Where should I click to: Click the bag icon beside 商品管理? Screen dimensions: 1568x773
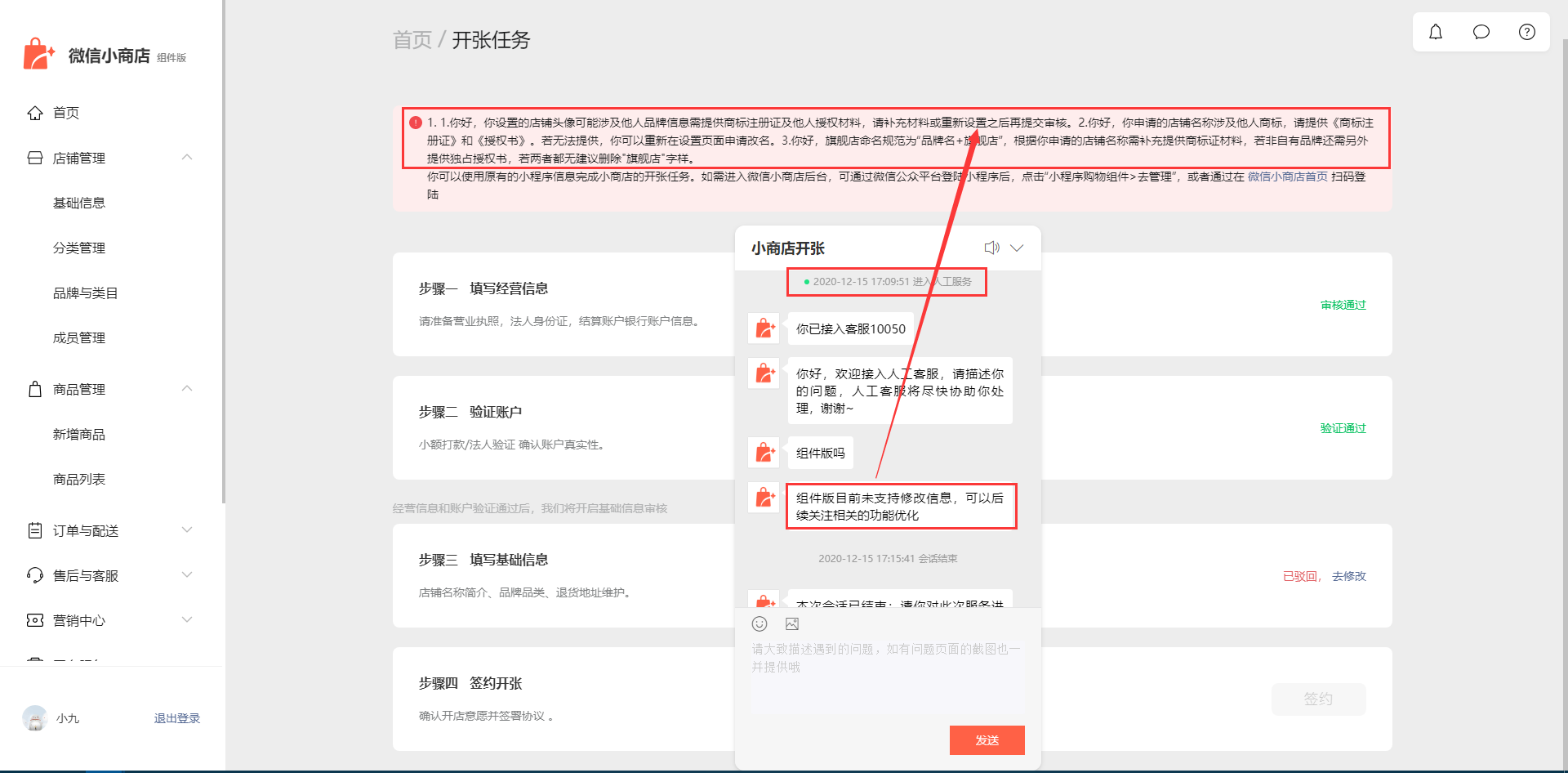(35, 389)
